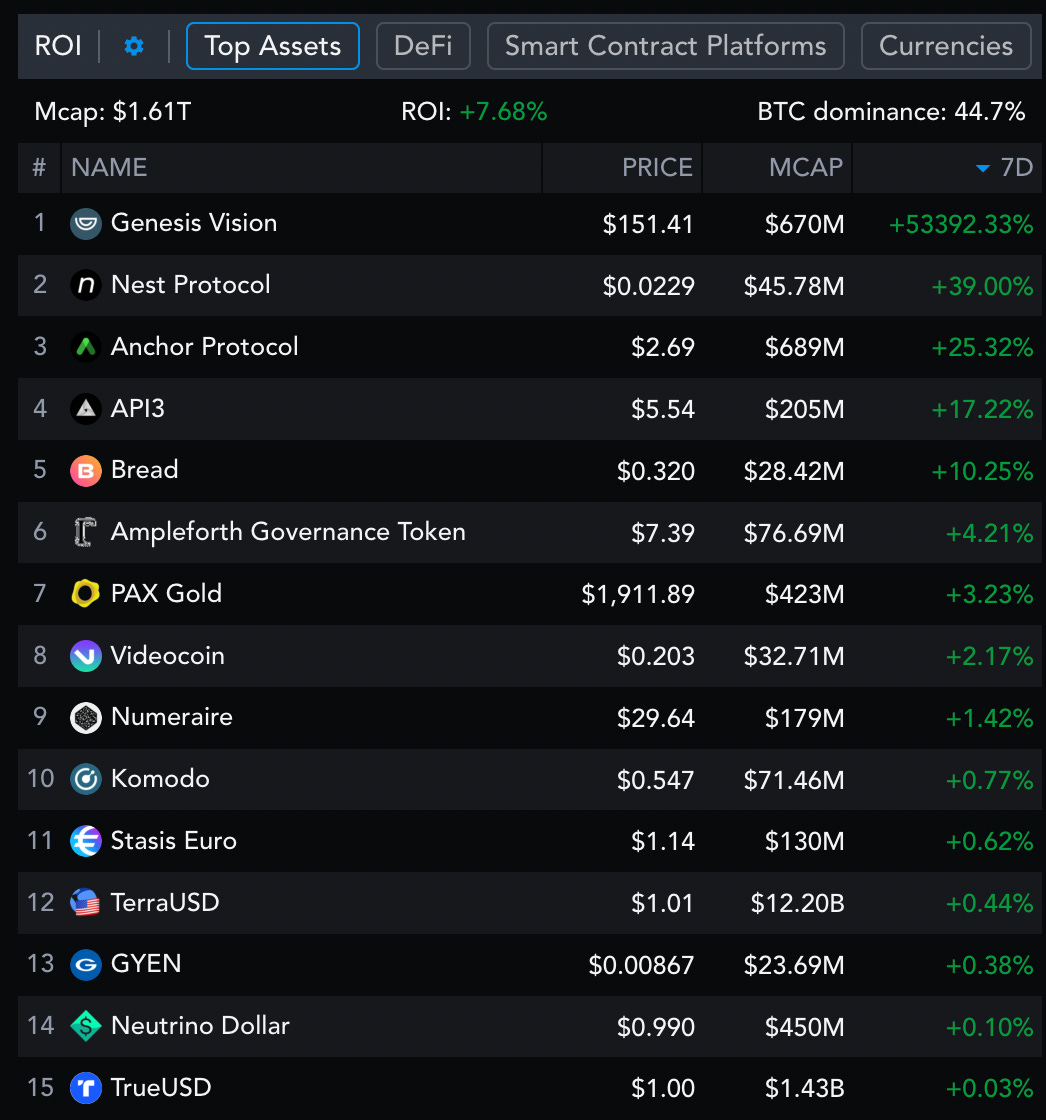
Task: Click the API3 triangle logo icon
Action: [x=86, y=409]
